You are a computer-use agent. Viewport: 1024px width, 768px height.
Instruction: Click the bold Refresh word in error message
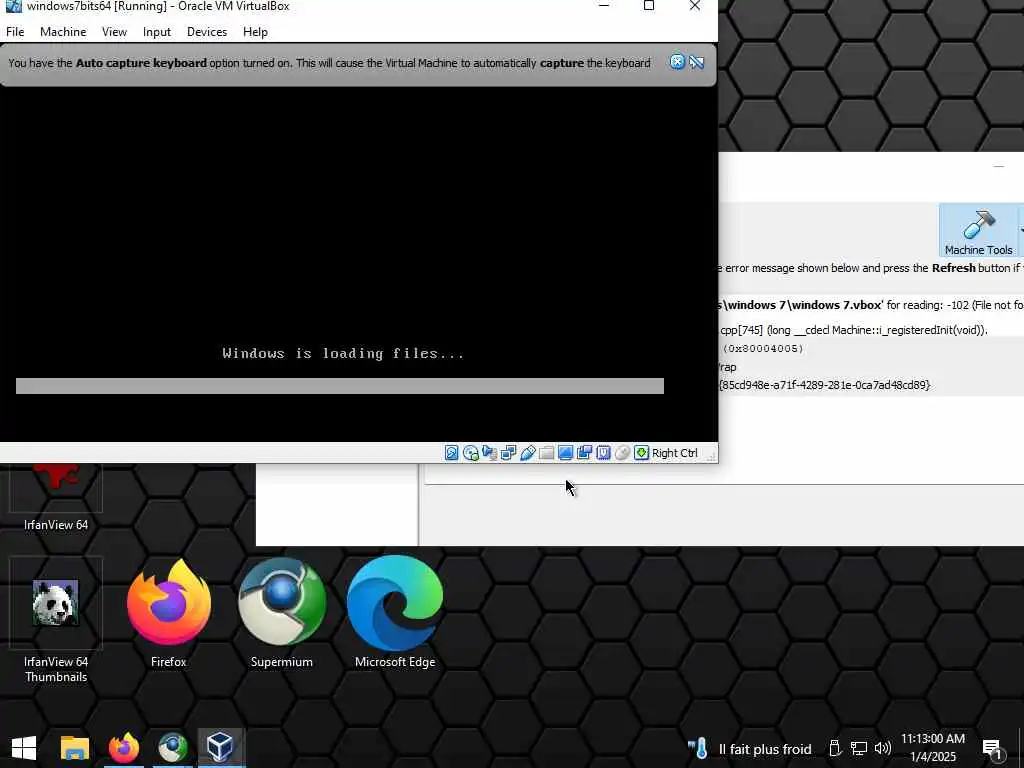[953, 268]
